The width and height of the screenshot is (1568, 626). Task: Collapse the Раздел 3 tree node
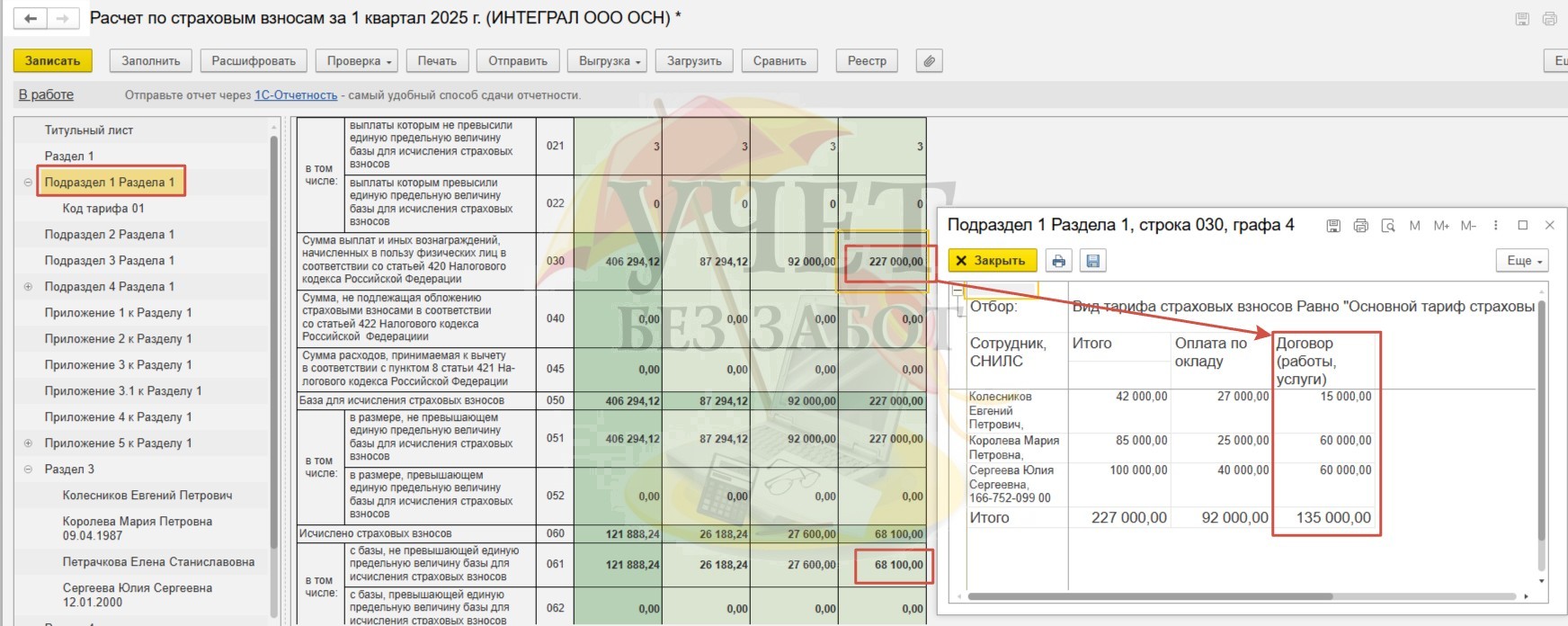(x=28, y=469)
